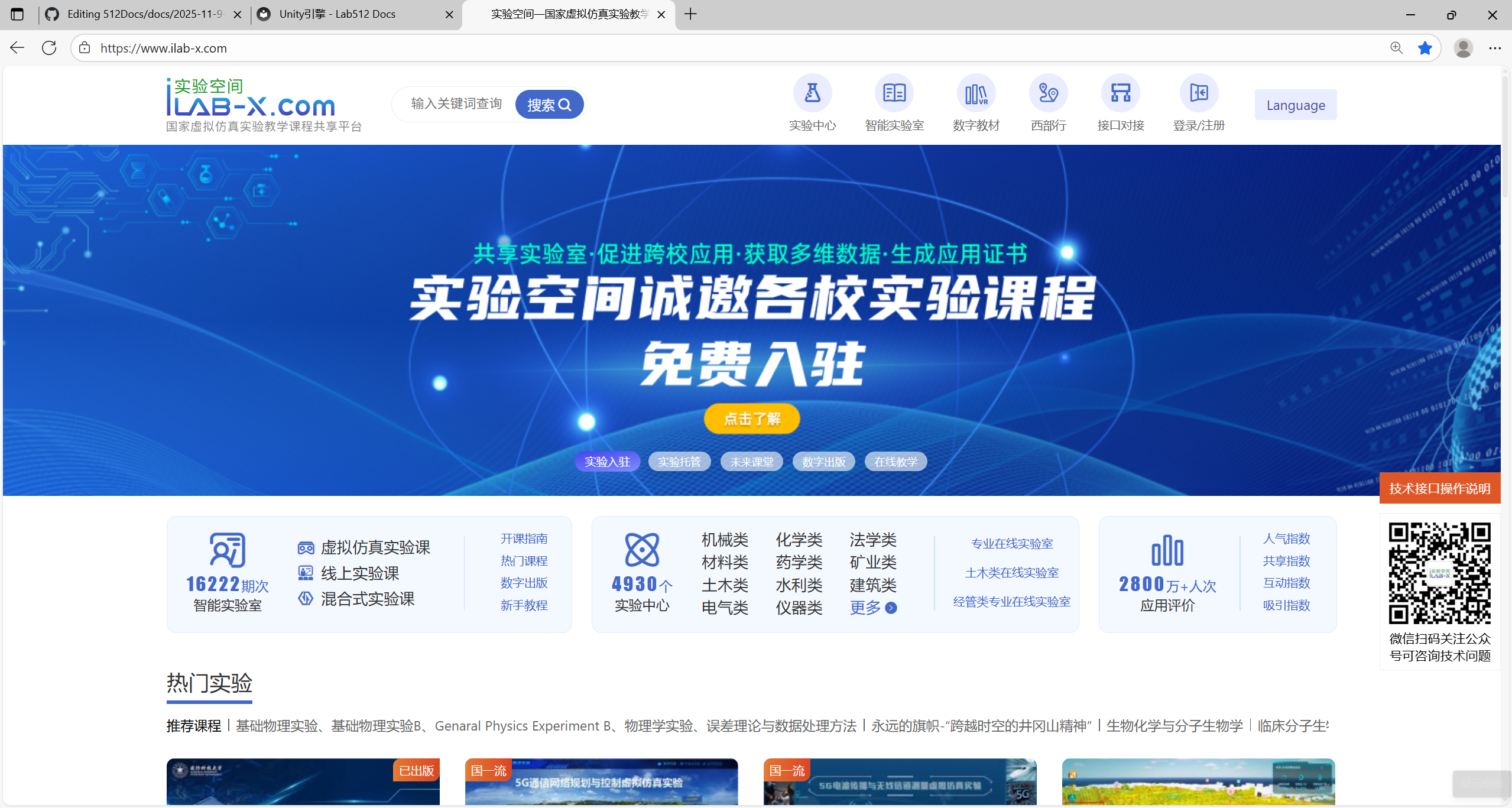Open the 实验中心 flask icon
Viewport: 1512px width, 808px height.
click(812, 93)
